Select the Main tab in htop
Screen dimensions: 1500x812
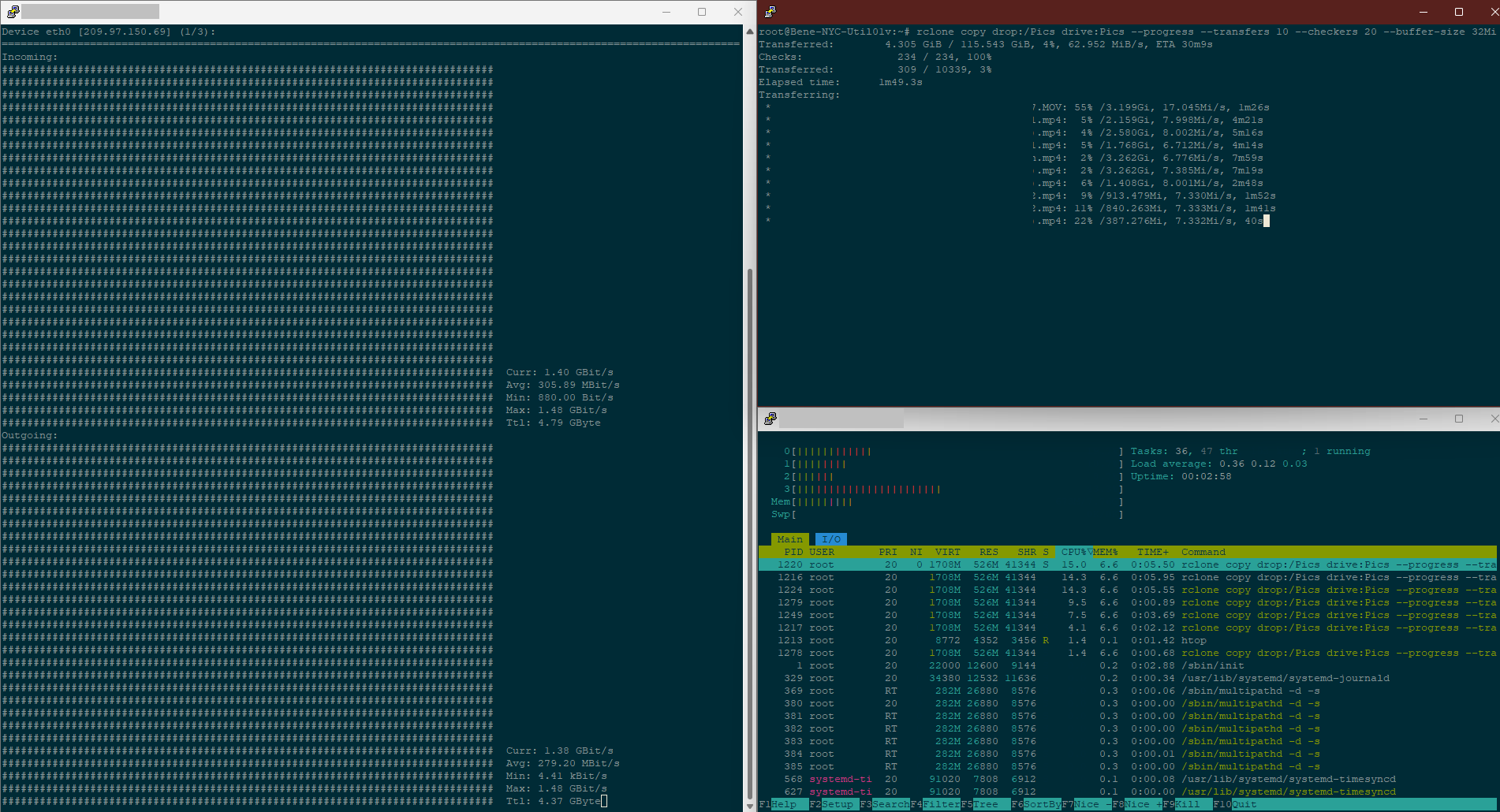(x=789, y=539)
